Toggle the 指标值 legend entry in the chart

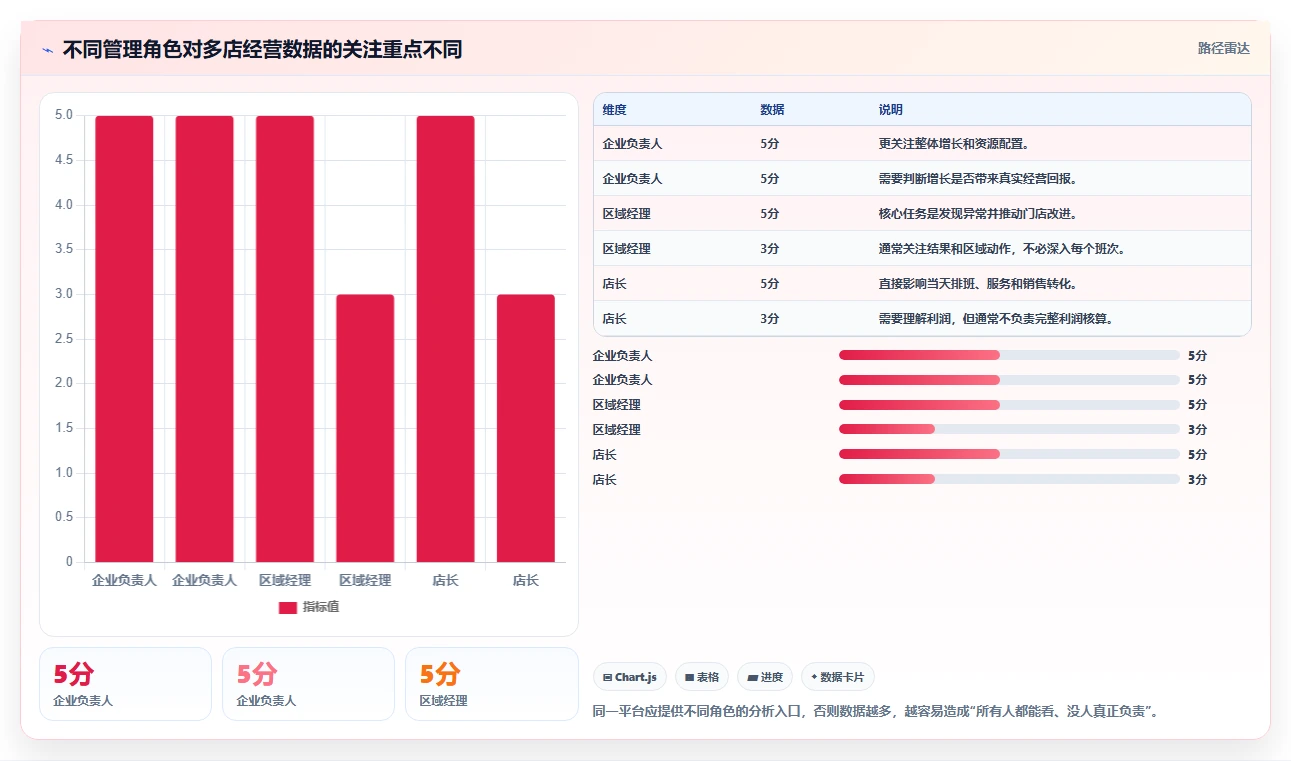click(x=309, y=607)
